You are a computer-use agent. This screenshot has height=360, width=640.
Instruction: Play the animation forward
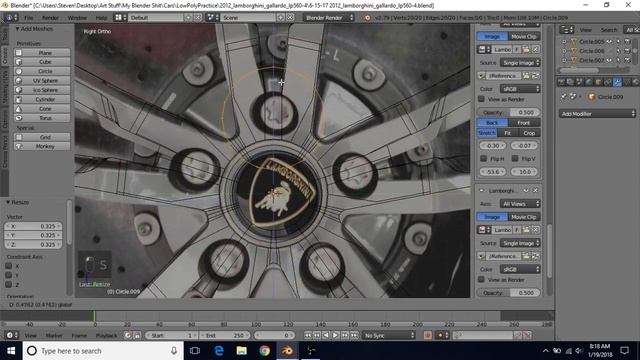click(336, 335)
